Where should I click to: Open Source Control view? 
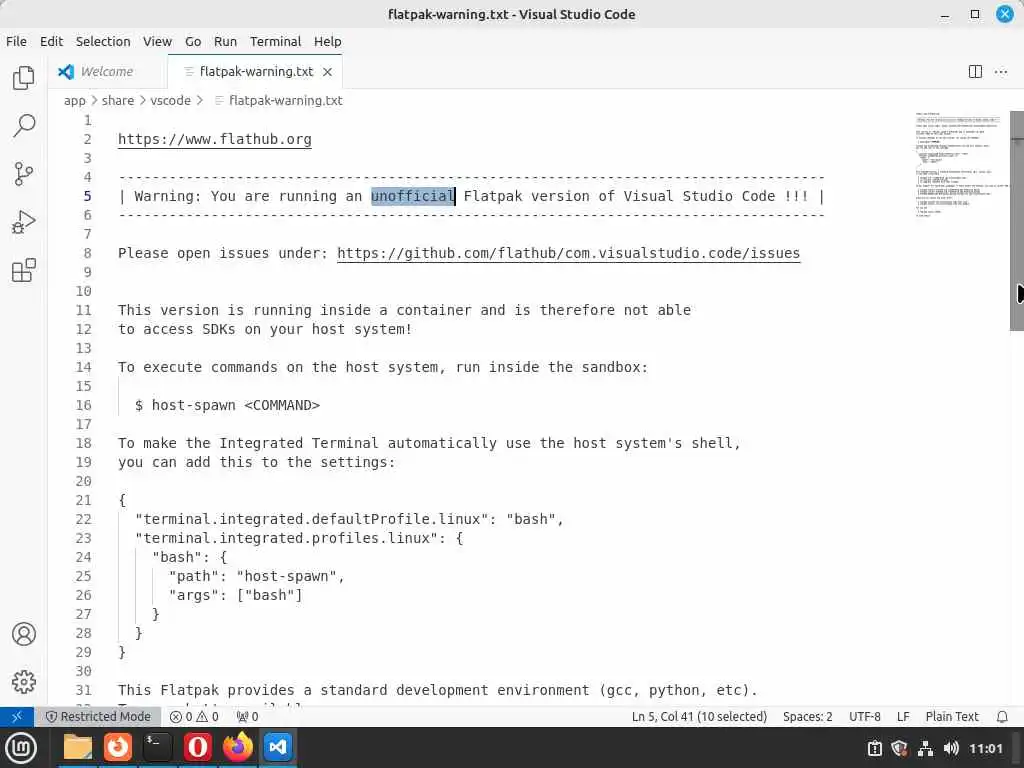24,174
